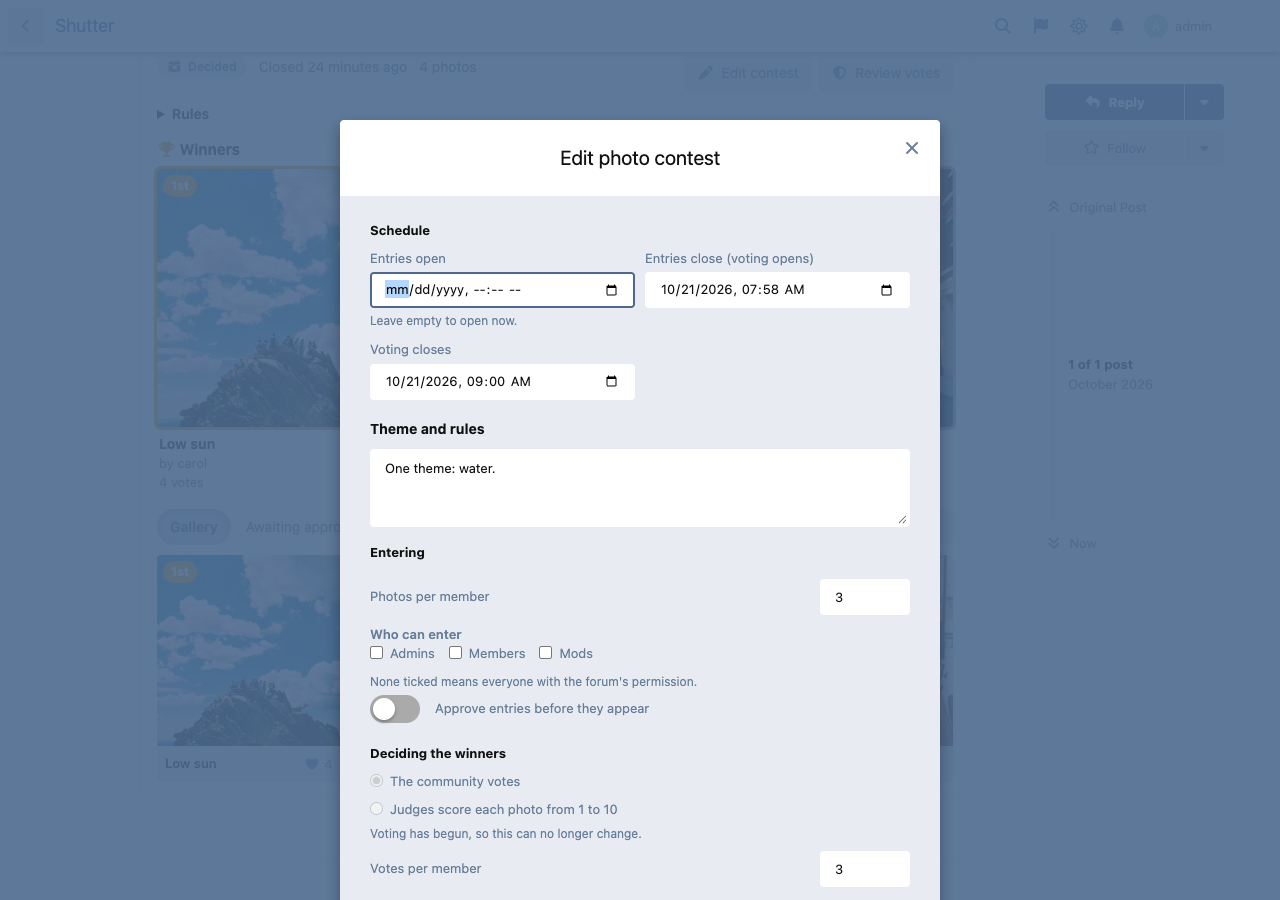Click the Shutter forum title
The image size is (1280, 900).
click(x=84, y=26)
